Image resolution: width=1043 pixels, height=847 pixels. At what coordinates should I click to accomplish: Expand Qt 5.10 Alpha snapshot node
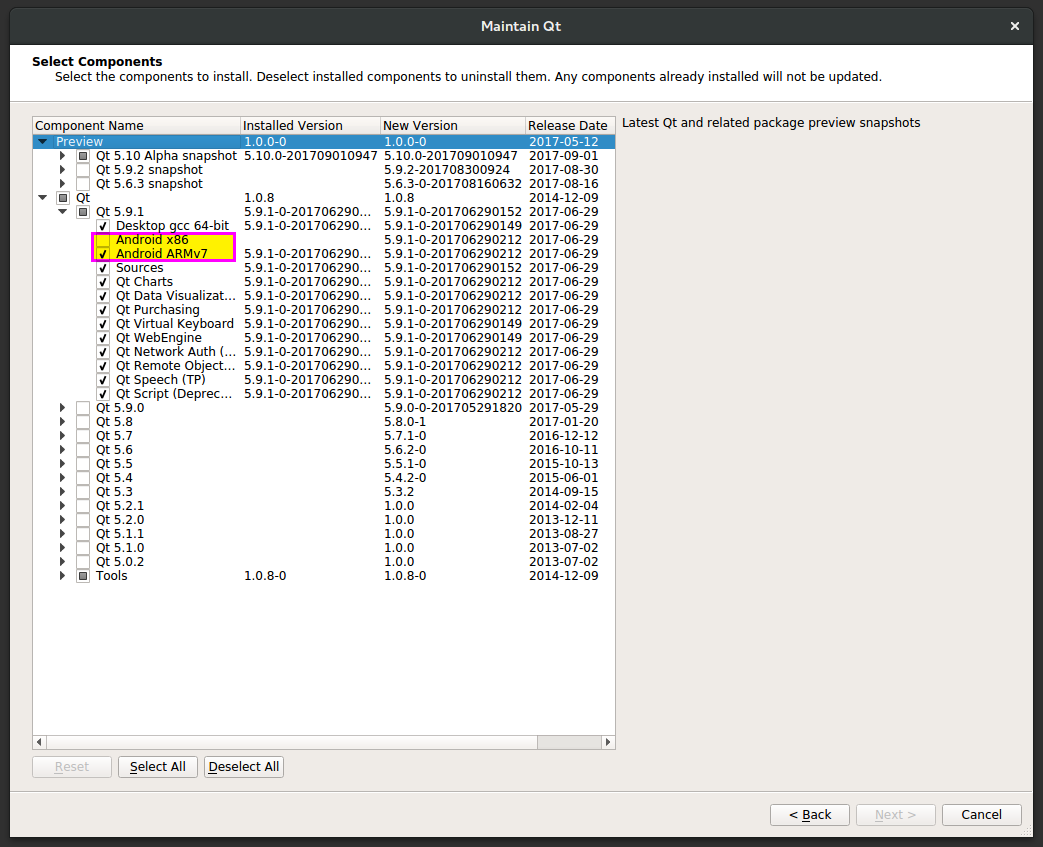(63, 156)
